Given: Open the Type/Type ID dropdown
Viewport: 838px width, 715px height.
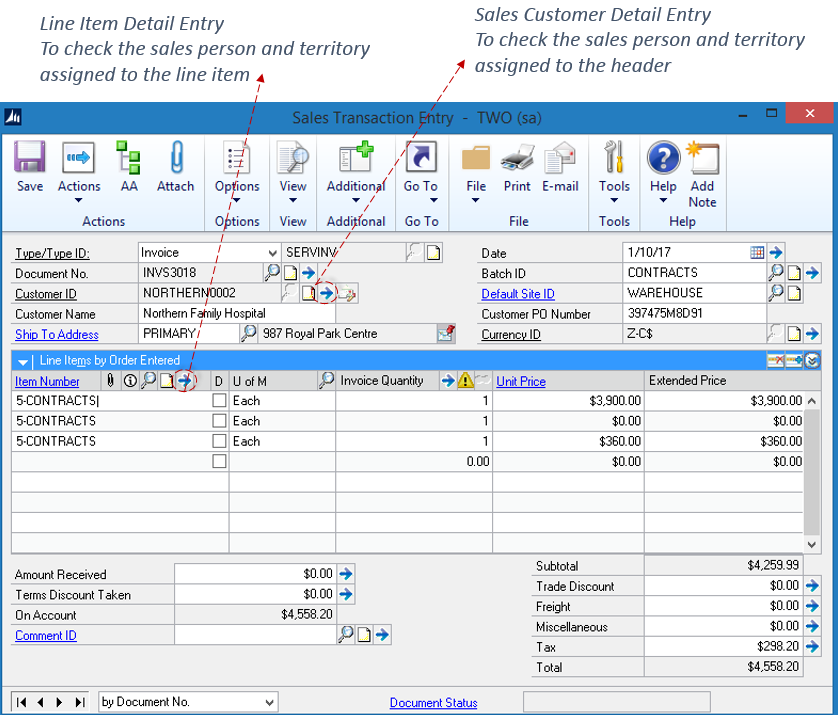Looking at the screenshot, I should coord(273,252).
